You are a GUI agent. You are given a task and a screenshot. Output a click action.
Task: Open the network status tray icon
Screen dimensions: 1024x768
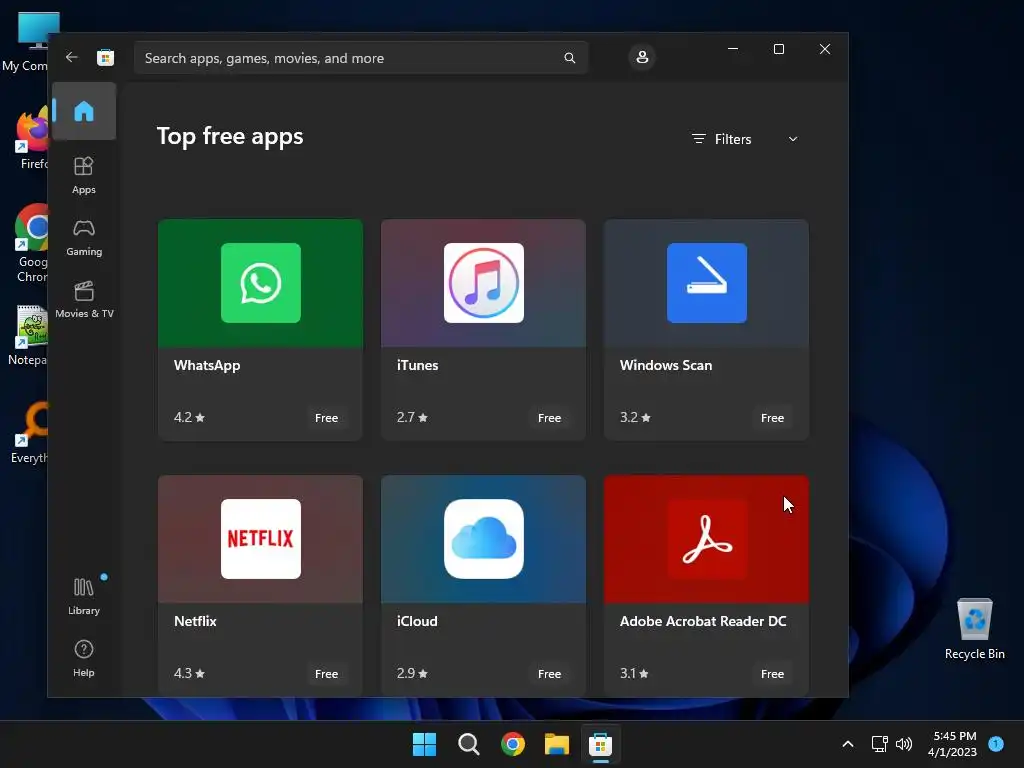tap(880, 744)
